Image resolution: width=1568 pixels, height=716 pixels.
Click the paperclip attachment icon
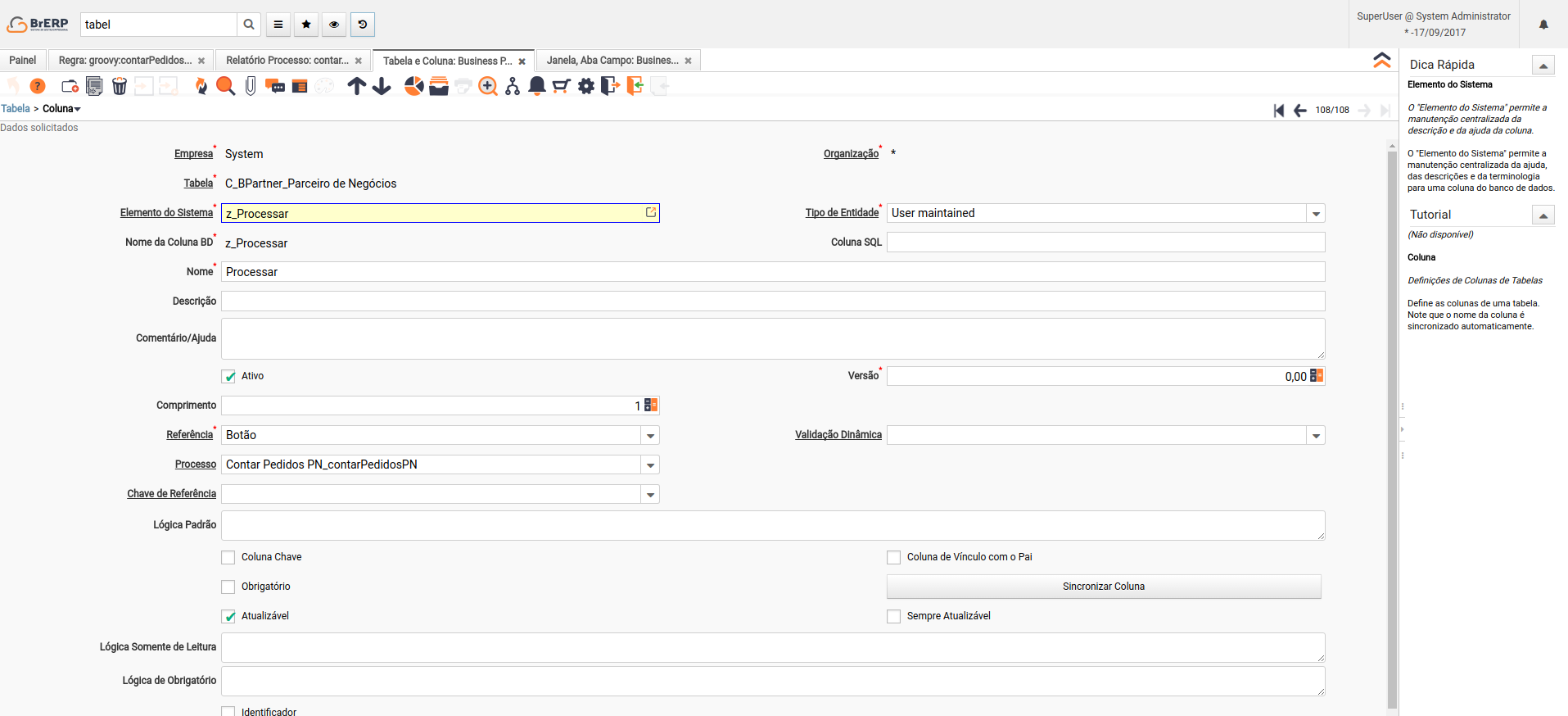[x=251, y=86]
